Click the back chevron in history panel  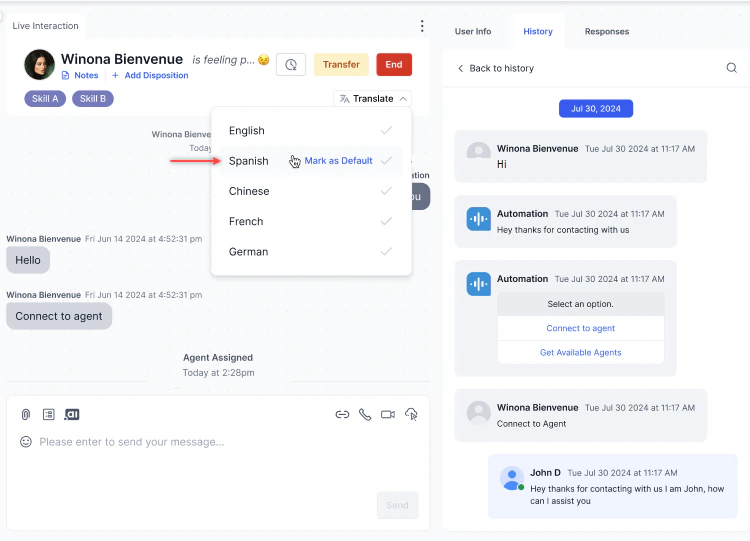pyautogui.click(x=461, y=68)
